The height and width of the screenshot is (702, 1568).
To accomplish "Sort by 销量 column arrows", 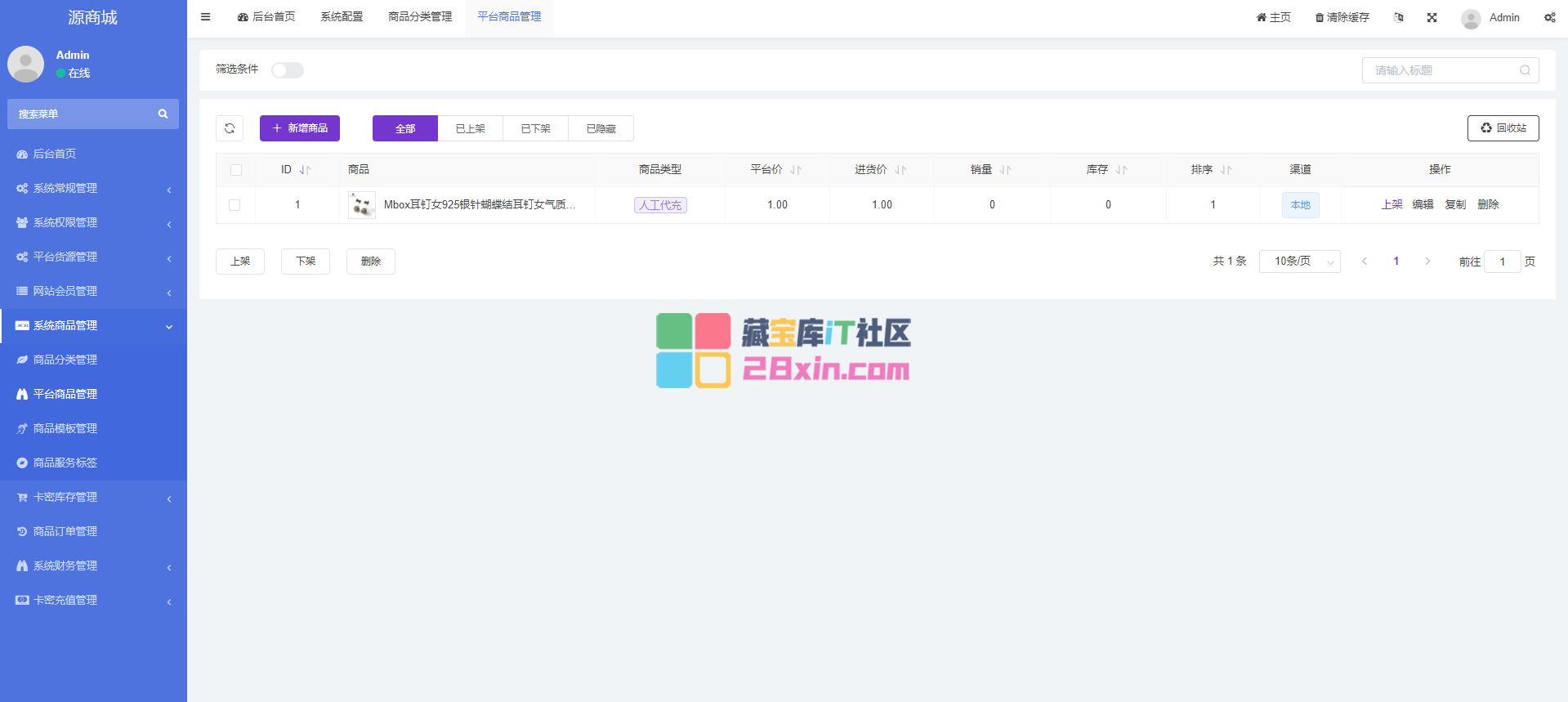I will (x=1005, y=170).
